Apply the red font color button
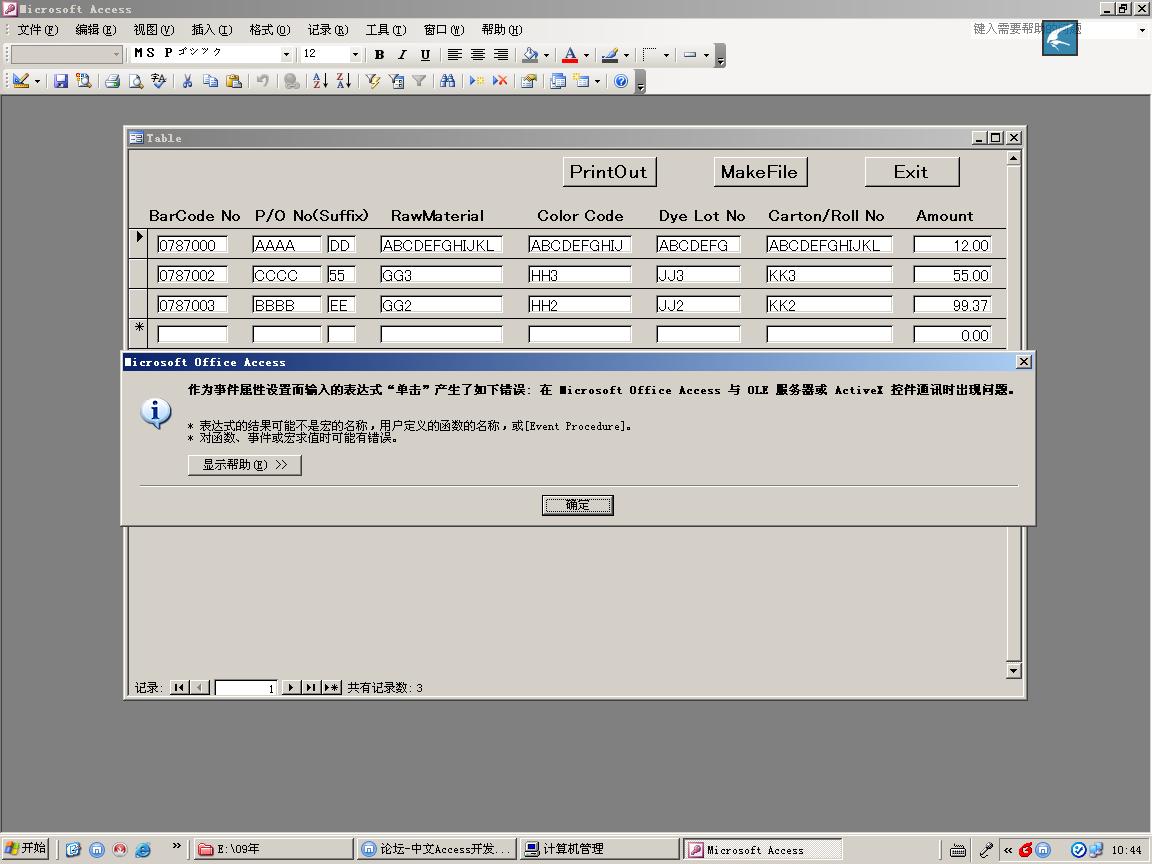Screen dimensions: 1152x864 pyautogui.click(x=570, y=54)
